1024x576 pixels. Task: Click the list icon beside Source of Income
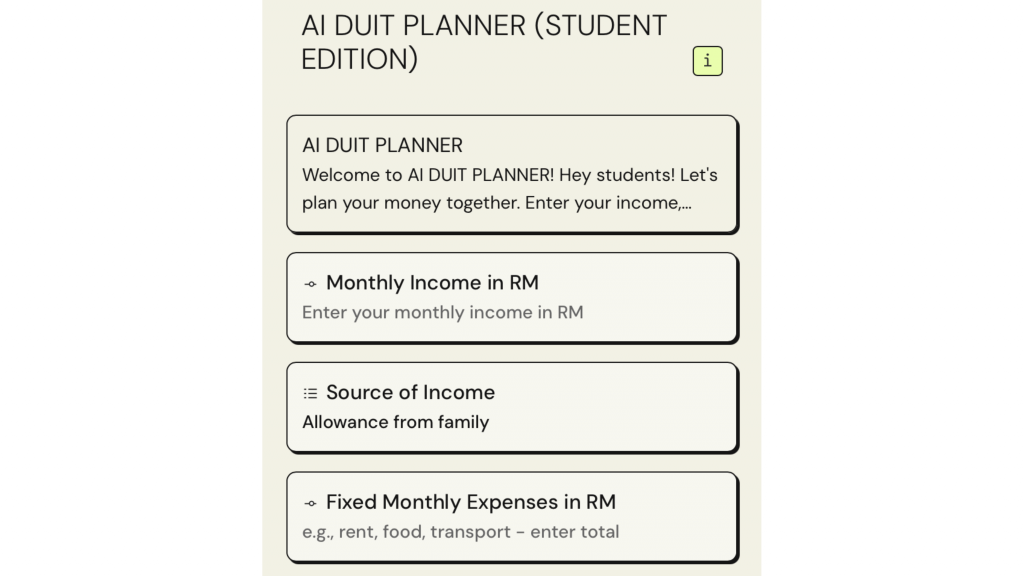[310, 394]
